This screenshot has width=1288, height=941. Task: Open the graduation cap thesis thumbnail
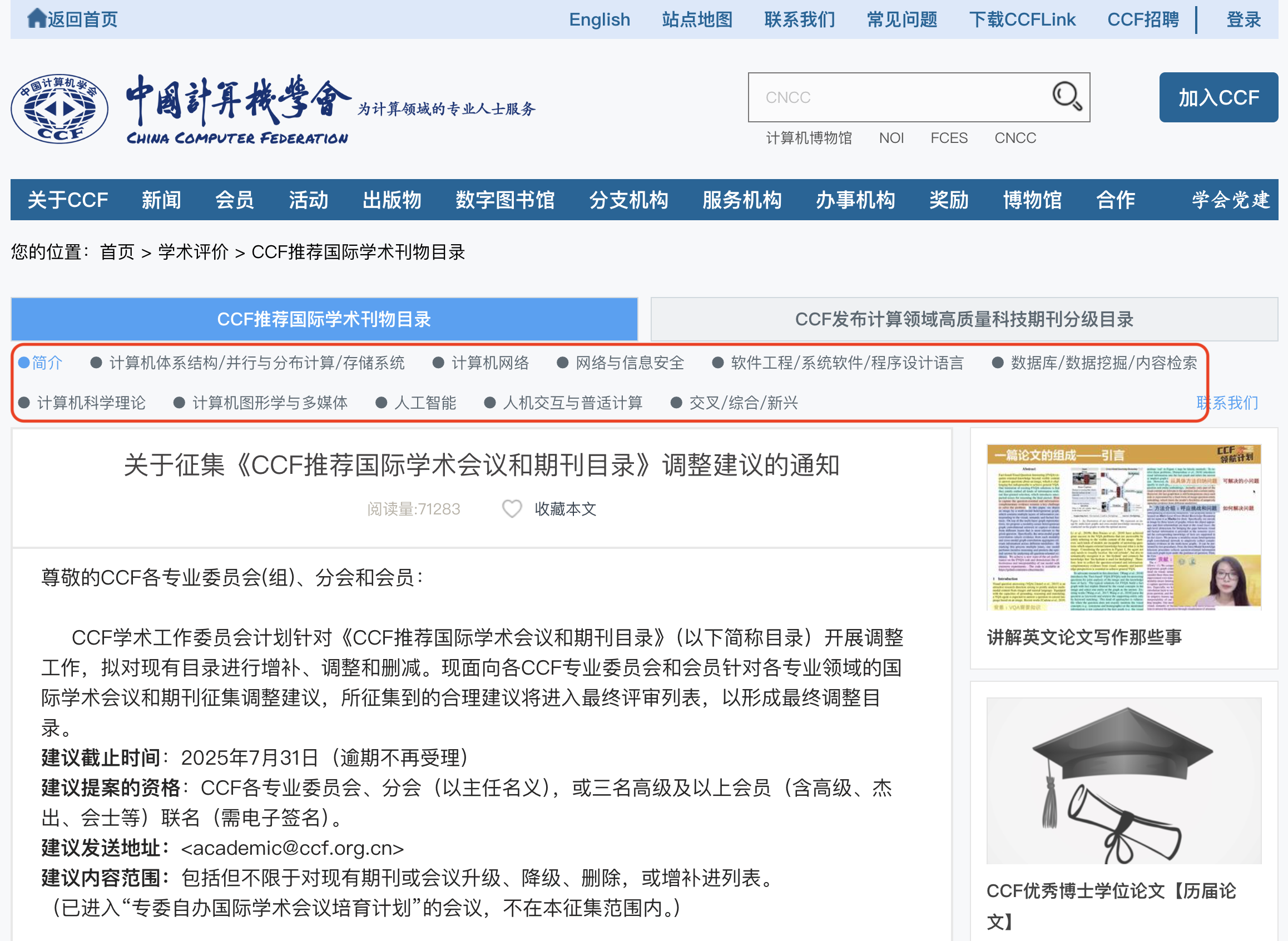[1123, 780]
